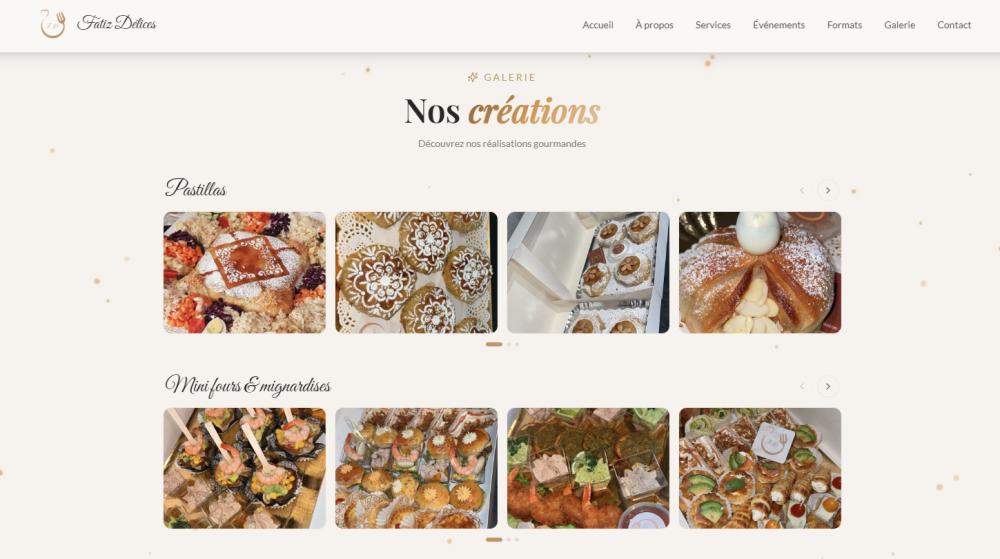Jump to third Pastillas carousel page dot

point(517,344)
